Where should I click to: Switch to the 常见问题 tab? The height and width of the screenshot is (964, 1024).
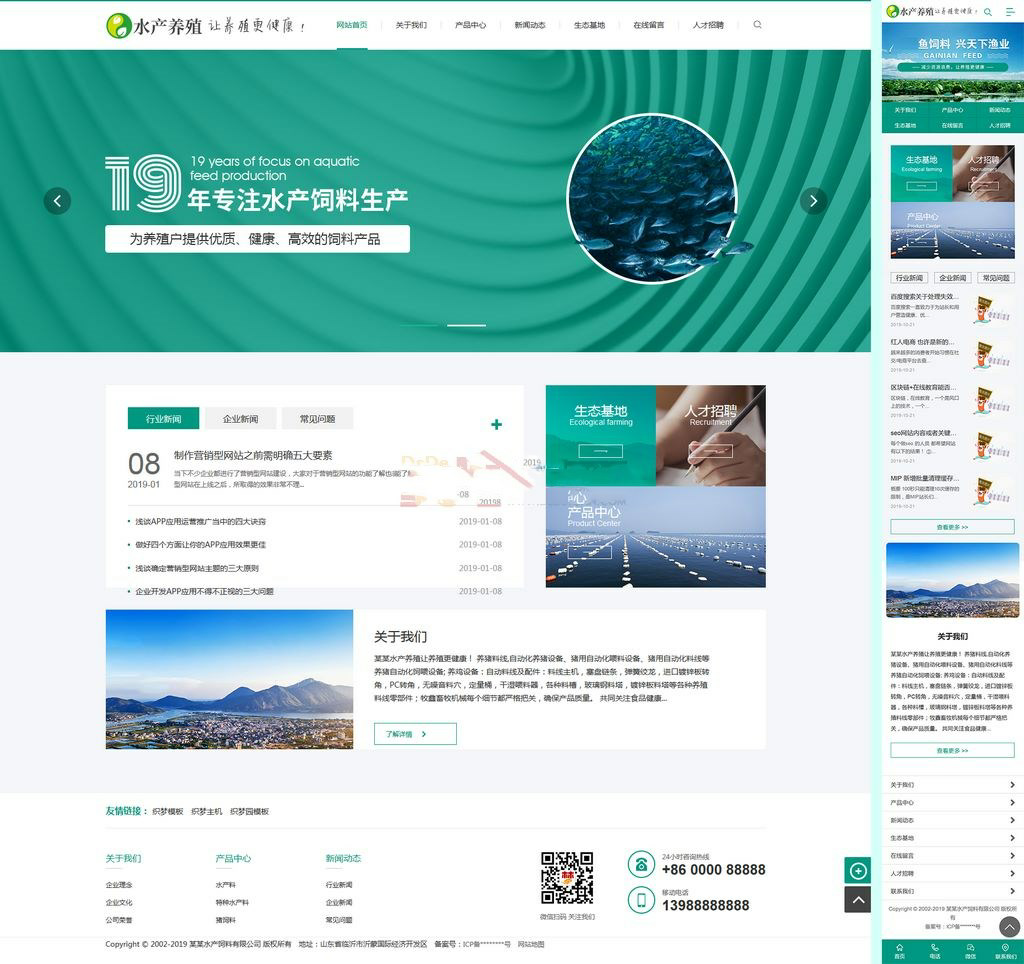[317, 419]
